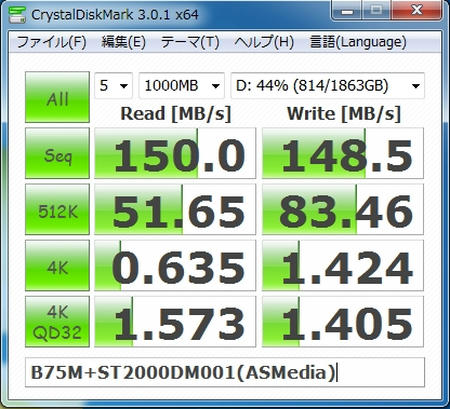
Task: Open the ヘルプ(H) menu
Action: click(264, 42)
